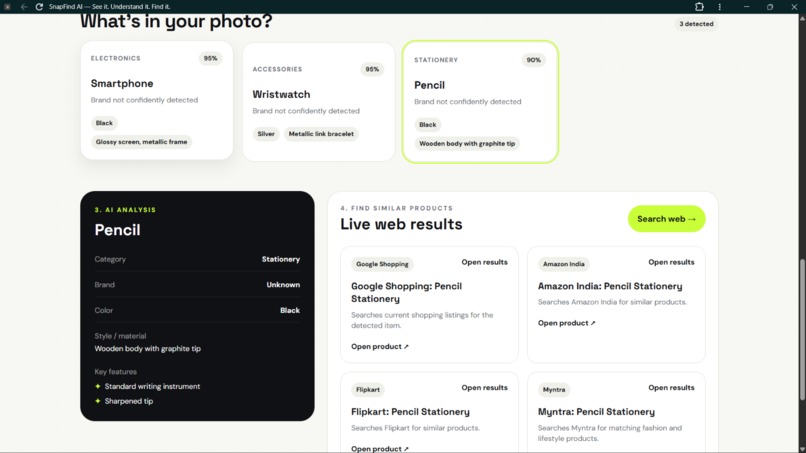
Task: Open the three-dot browser menu
Action: 719,7
